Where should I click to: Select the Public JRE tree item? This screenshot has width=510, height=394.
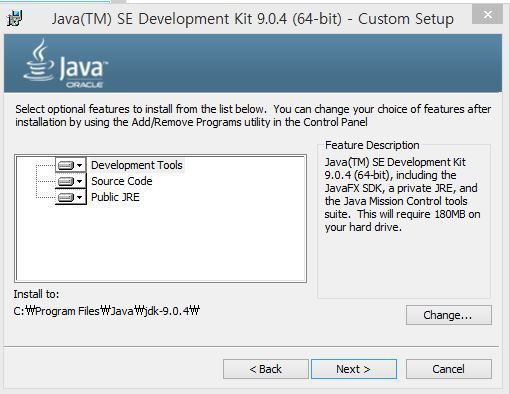tap(115, 197)
